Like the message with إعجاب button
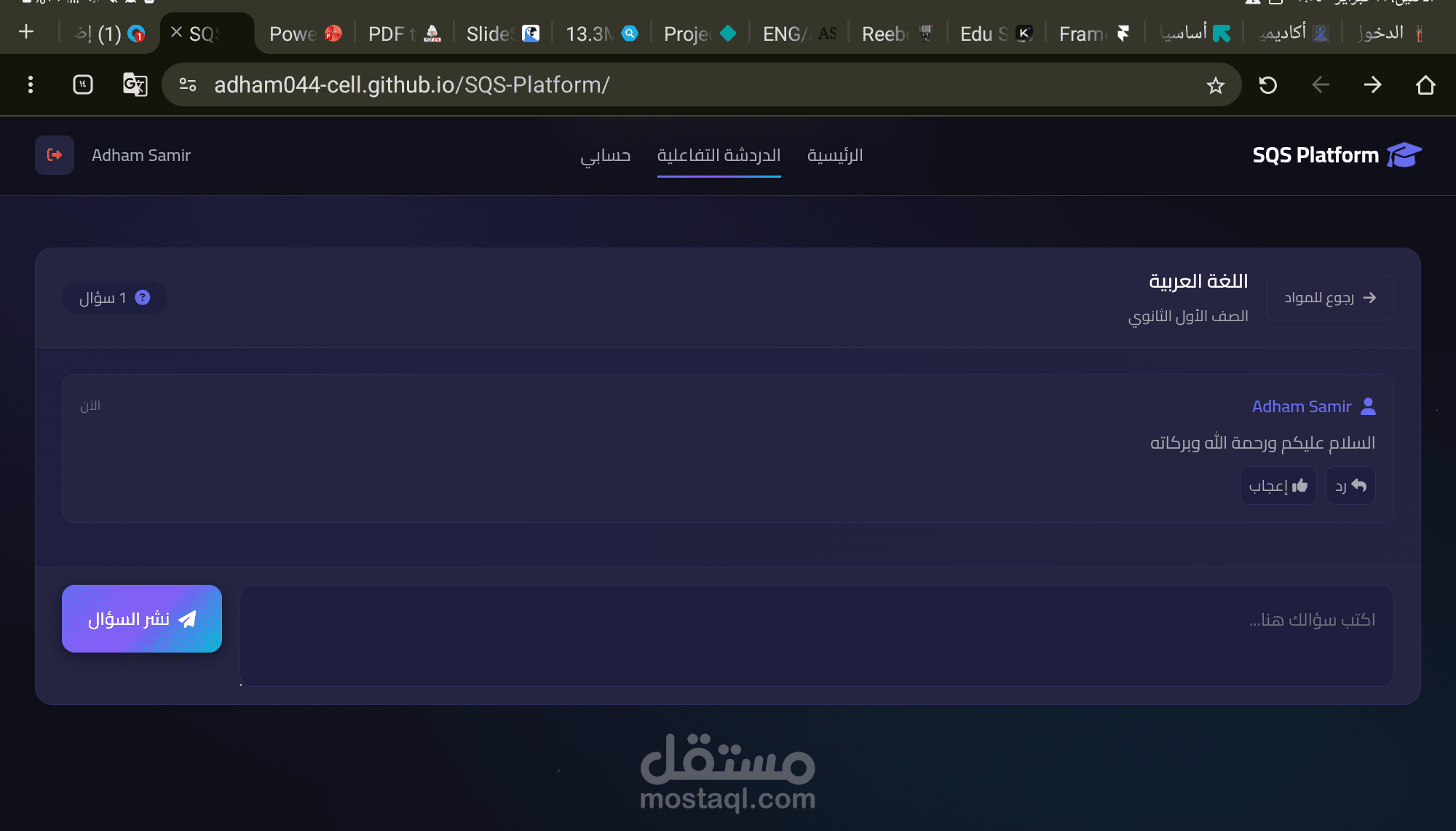Screen dimensions: 1456x831 1278,486
